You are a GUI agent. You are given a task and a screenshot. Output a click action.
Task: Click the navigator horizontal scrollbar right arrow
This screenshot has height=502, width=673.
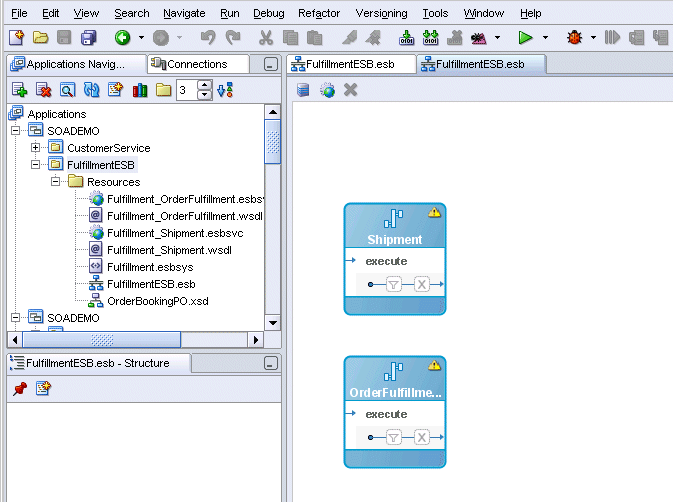(x=256, y=340)
